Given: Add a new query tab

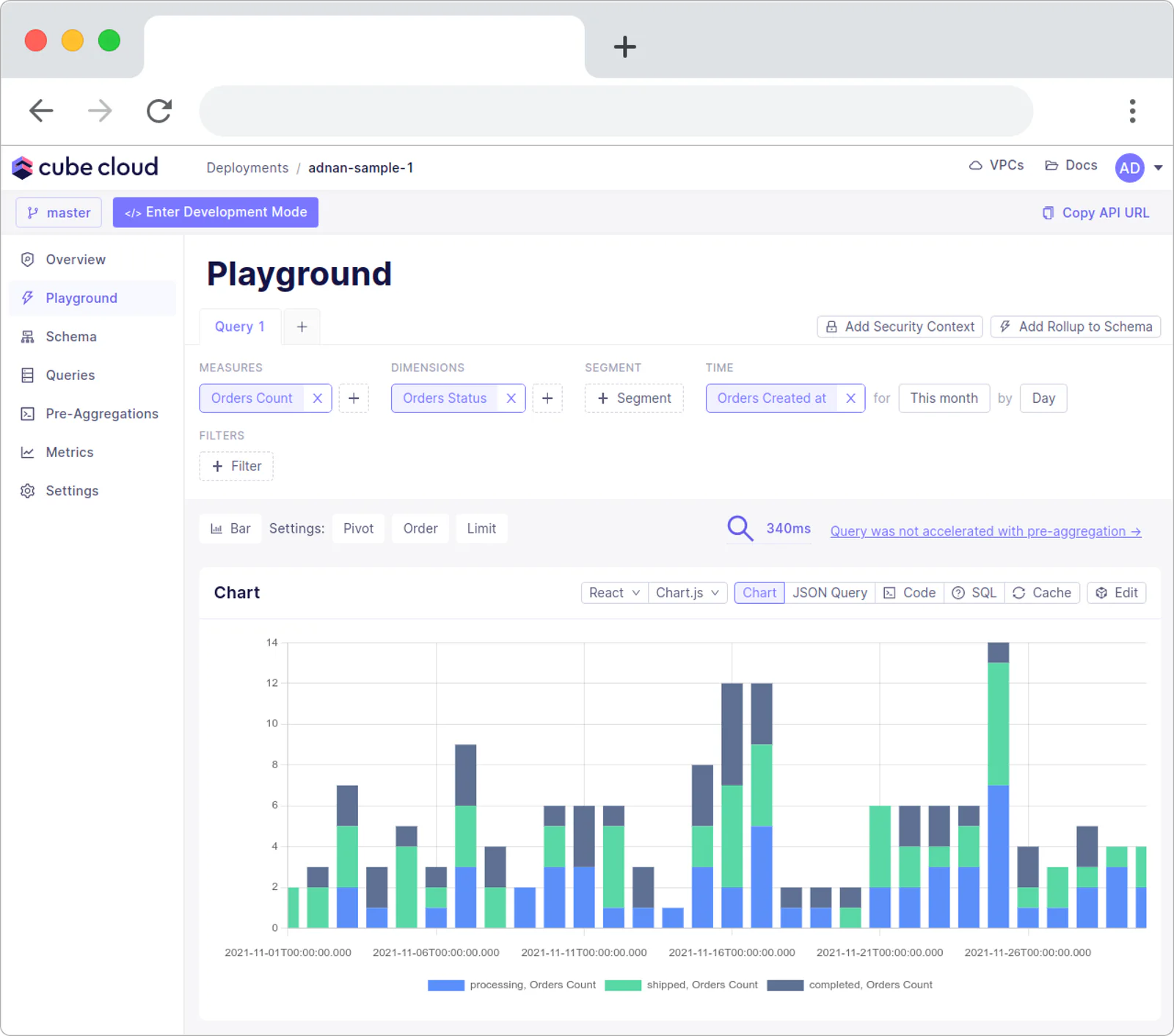Looking at the screenshot, I should pyautogui.click(x=302, y=327).
